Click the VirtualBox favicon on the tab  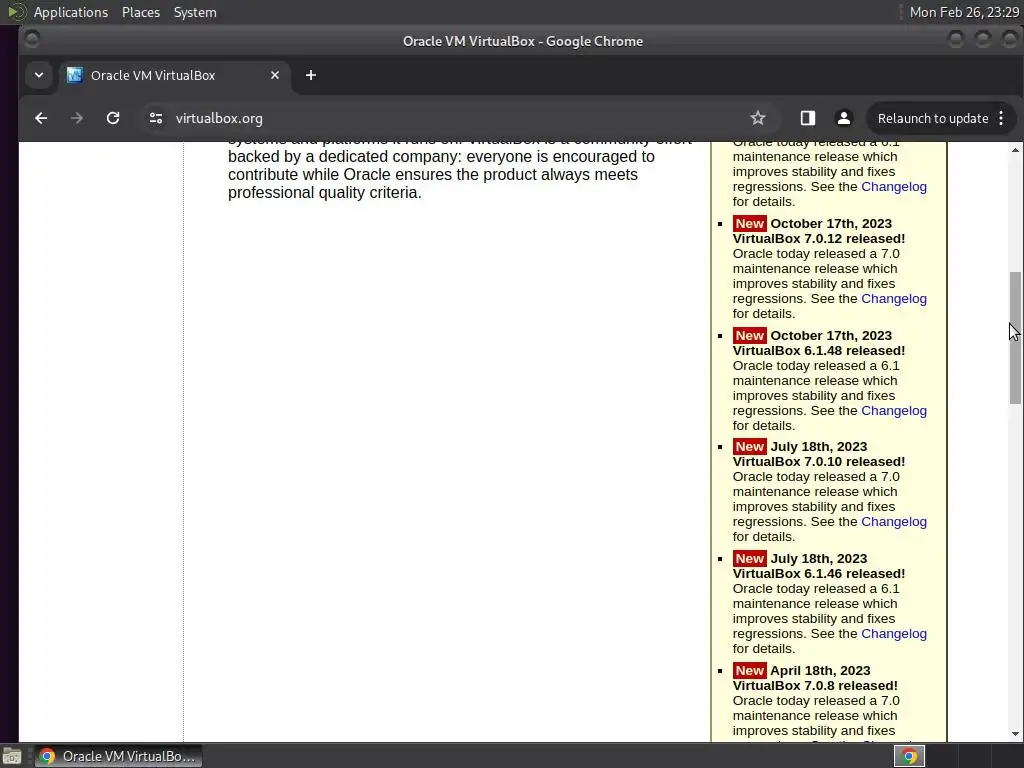(x=74, y=75)
